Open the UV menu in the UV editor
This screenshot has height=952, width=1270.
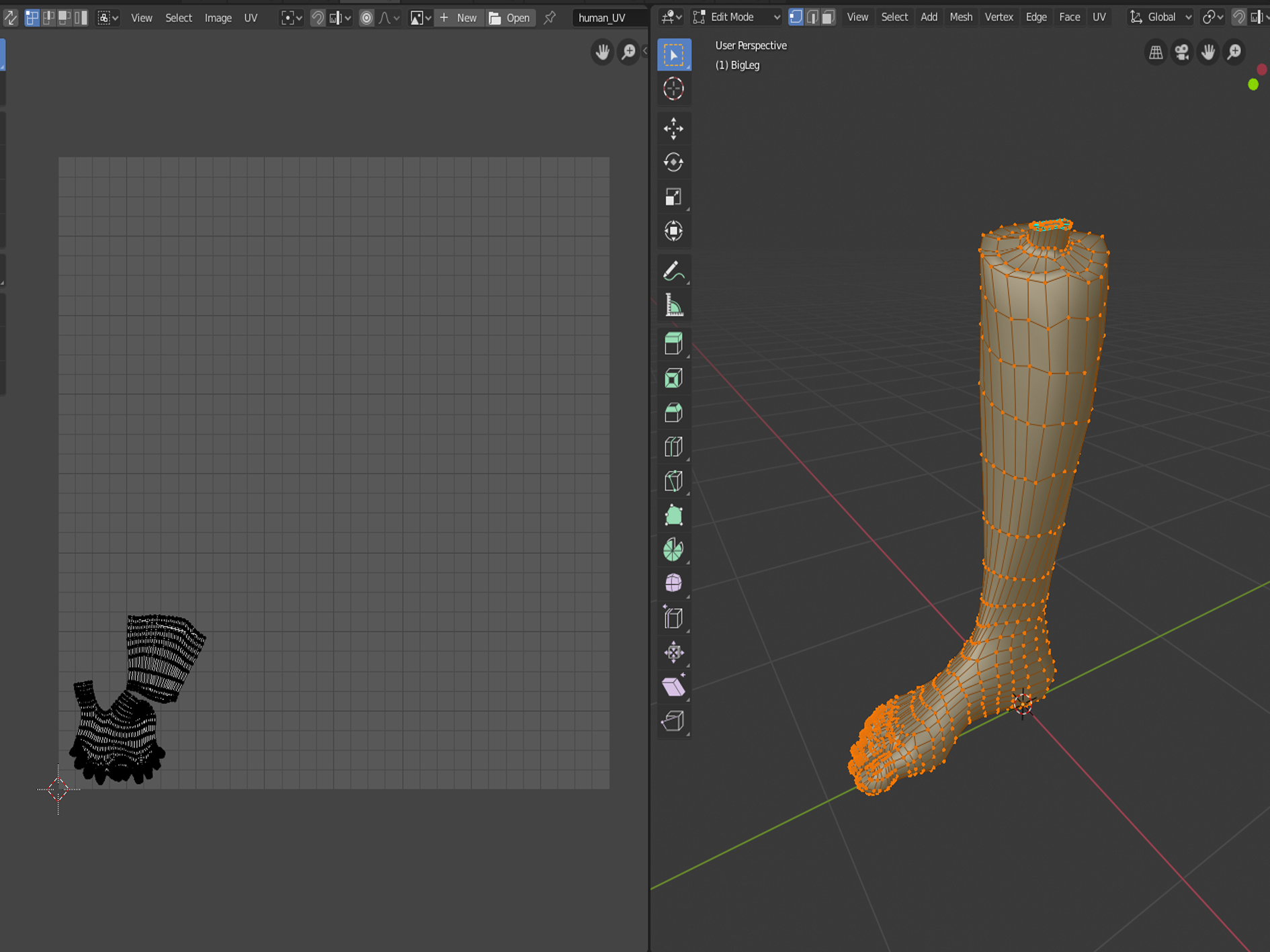coord(250,18)
